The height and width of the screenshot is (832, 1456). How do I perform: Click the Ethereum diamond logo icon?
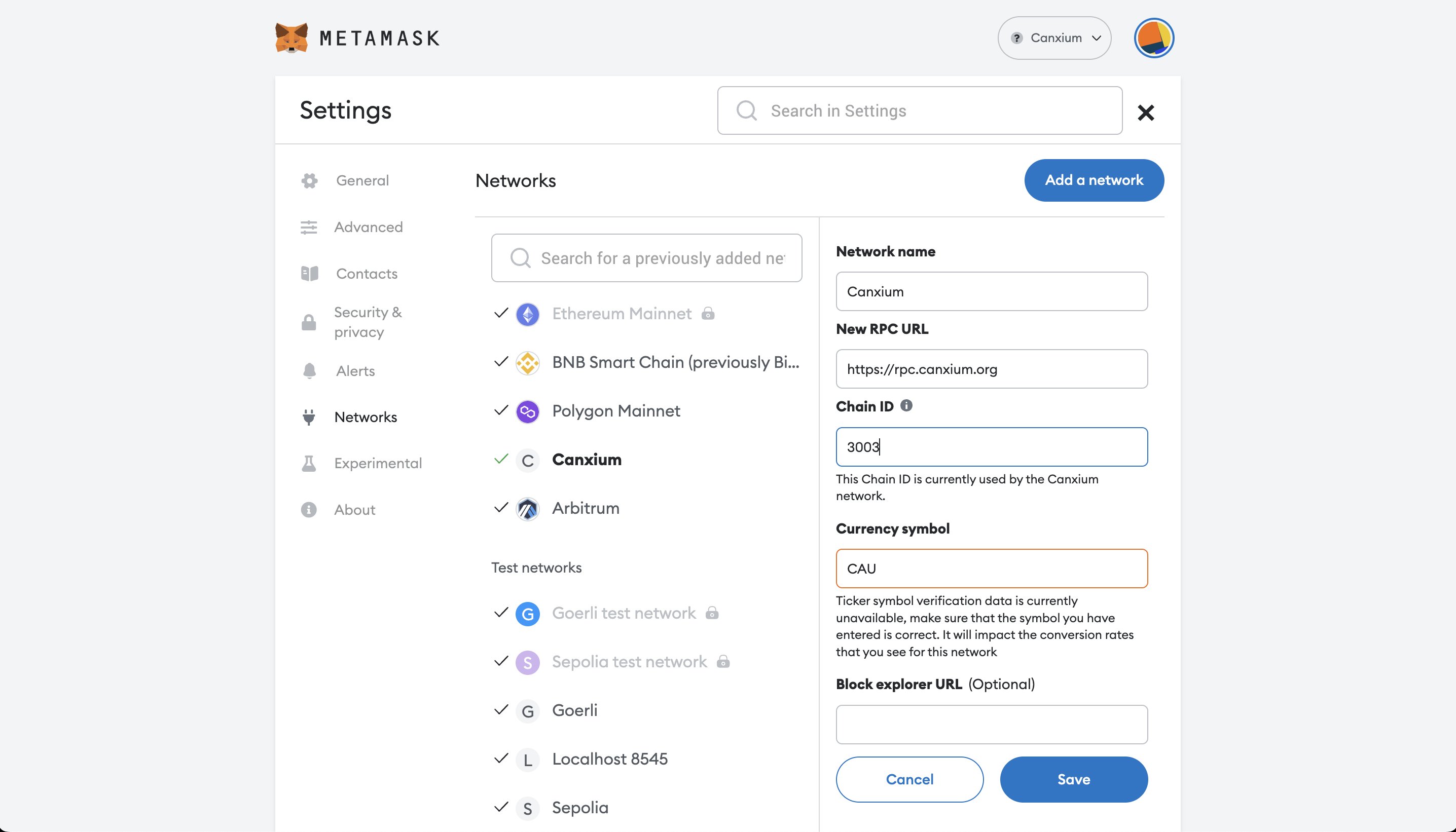point(527,314)
